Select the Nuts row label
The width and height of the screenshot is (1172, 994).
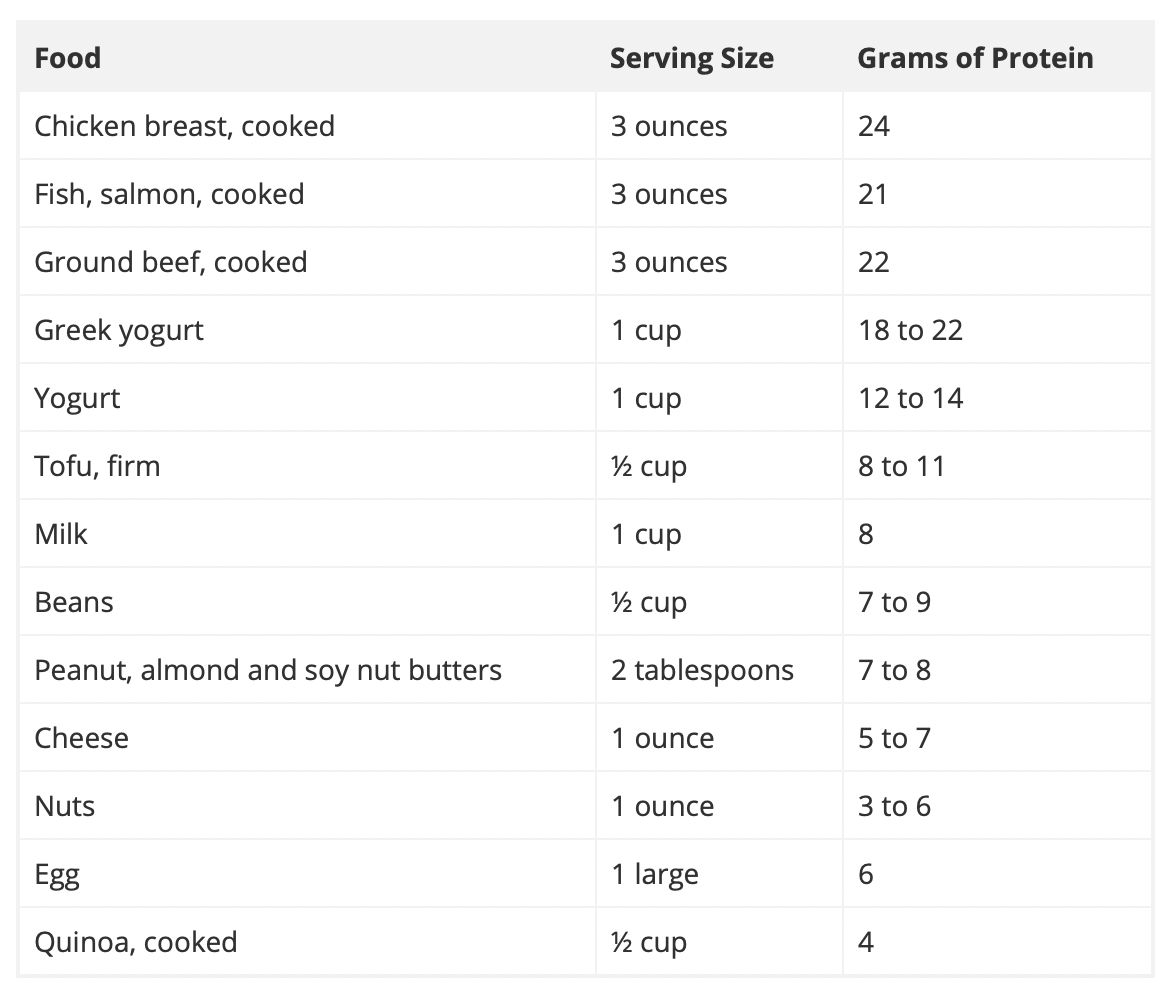(64, 806)
